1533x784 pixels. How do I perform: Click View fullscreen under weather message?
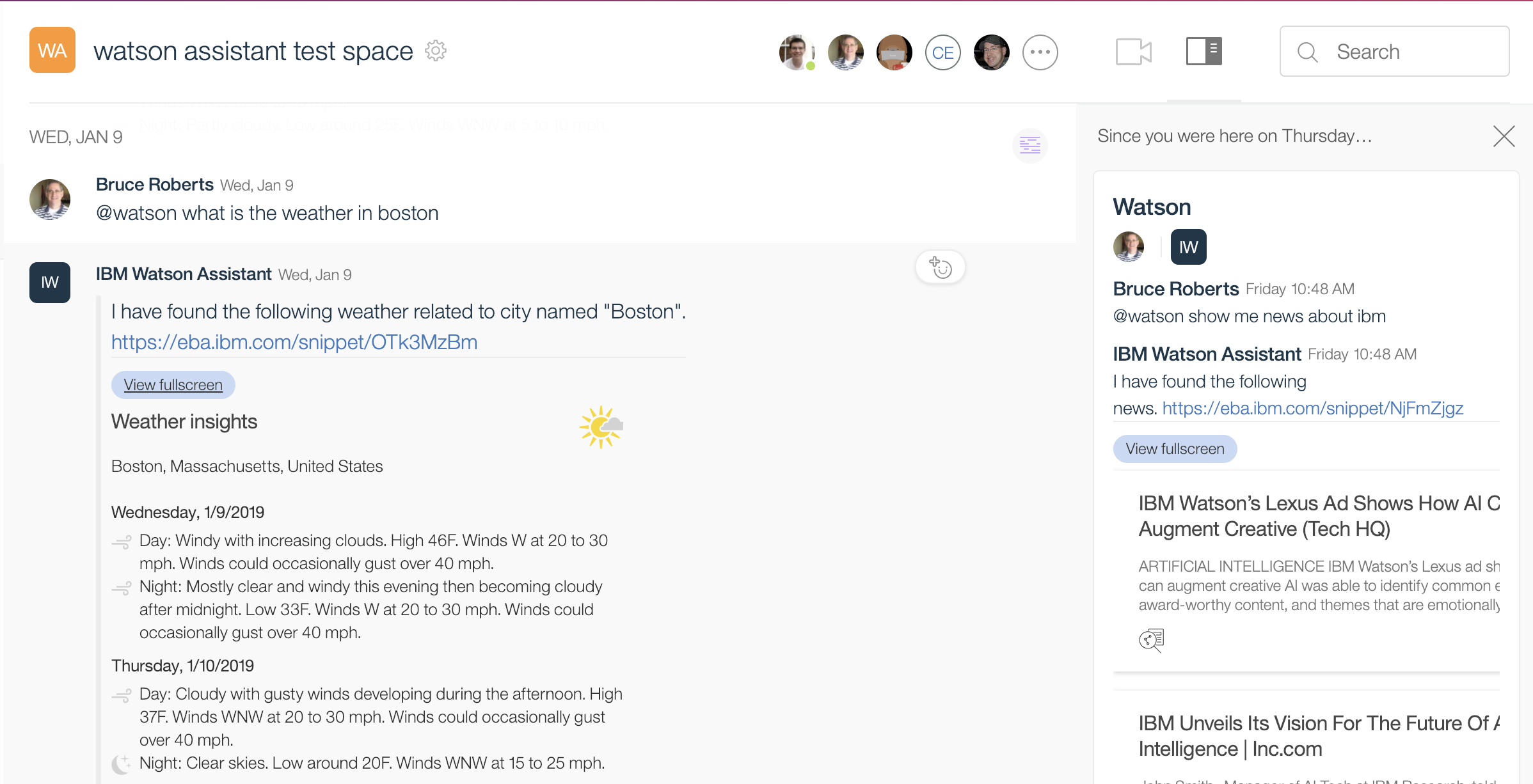pyautogui.click(x=173, y=385)
